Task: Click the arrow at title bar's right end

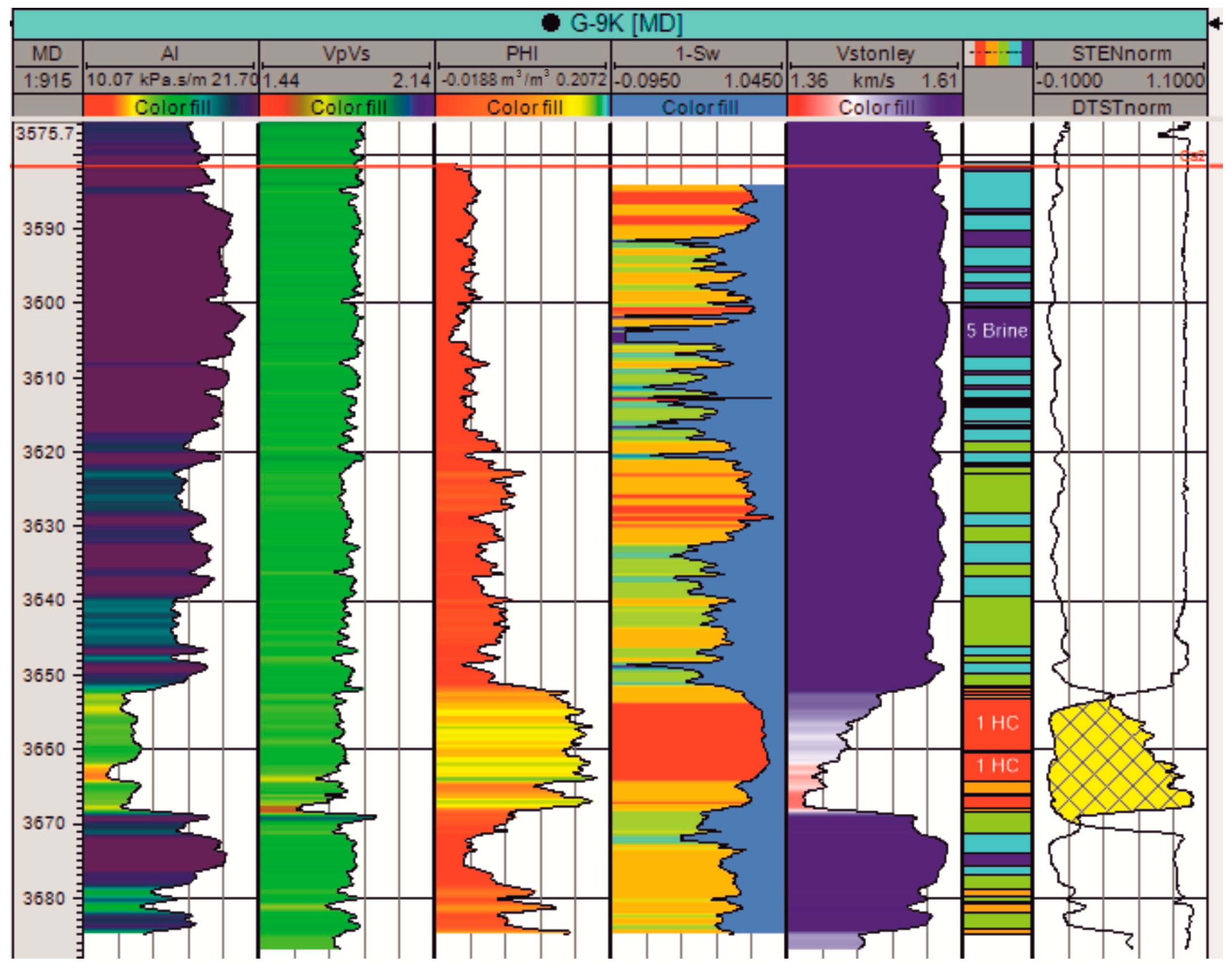Action: point(1216,23)
